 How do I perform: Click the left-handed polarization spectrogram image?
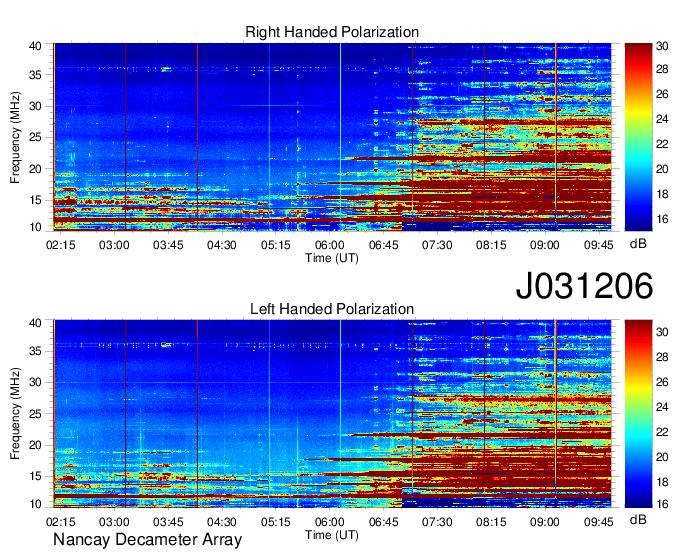[x=332, y=414]
